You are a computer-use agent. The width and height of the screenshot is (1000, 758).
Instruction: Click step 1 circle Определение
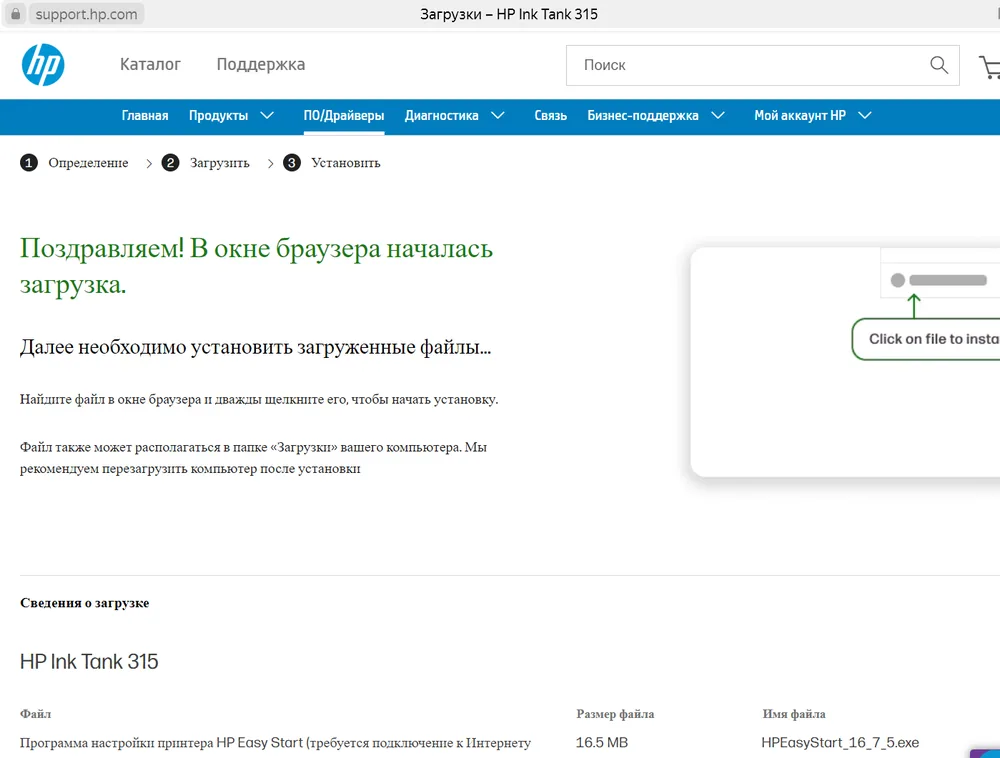coord(29,163)
